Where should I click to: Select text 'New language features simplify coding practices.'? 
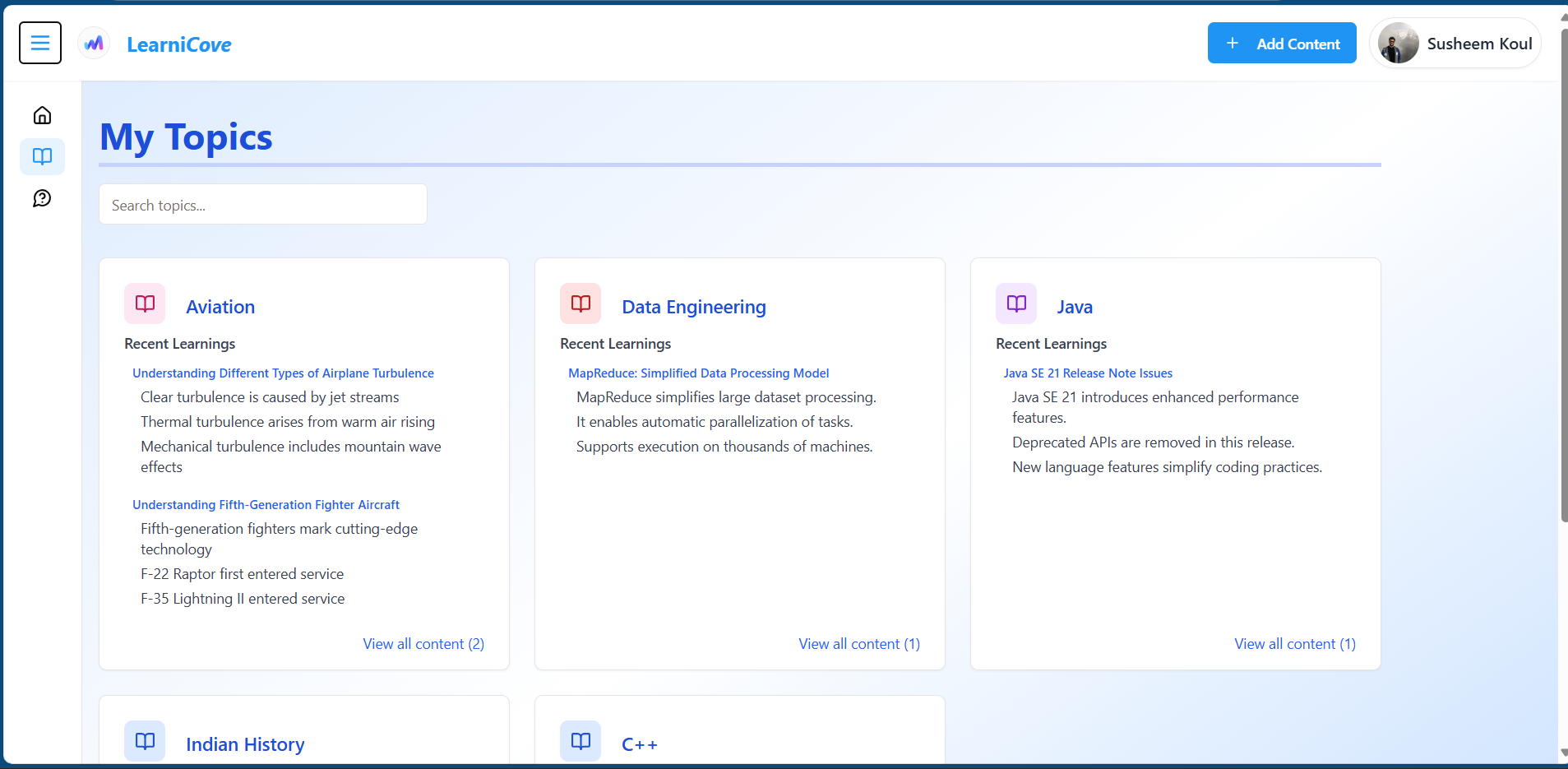click(x=1167, y=467)
